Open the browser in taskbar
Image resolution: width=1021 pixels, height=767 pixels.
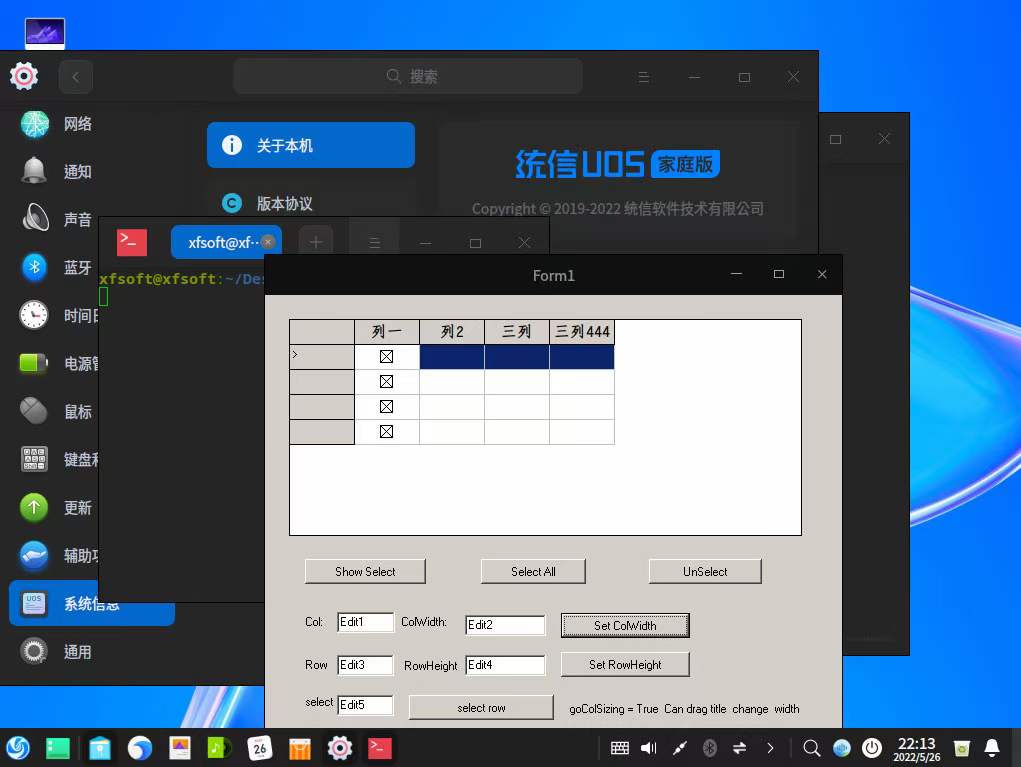coord(139,748)
